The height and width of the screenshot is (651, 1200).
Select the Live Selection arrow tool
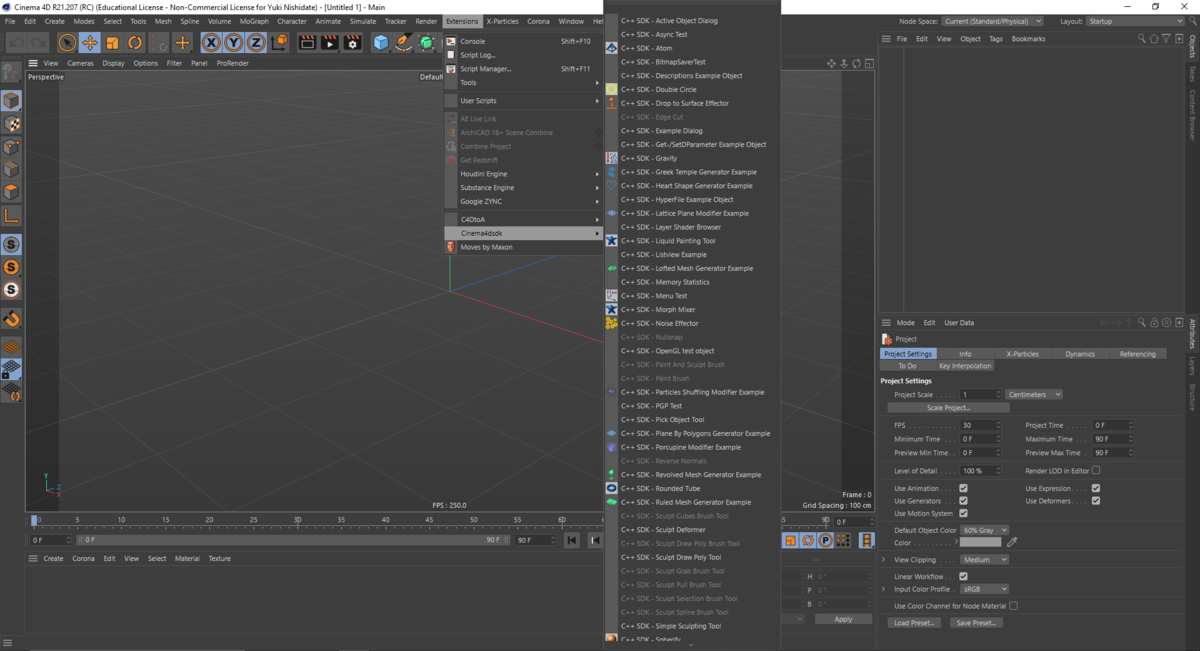tap(67, 42)
